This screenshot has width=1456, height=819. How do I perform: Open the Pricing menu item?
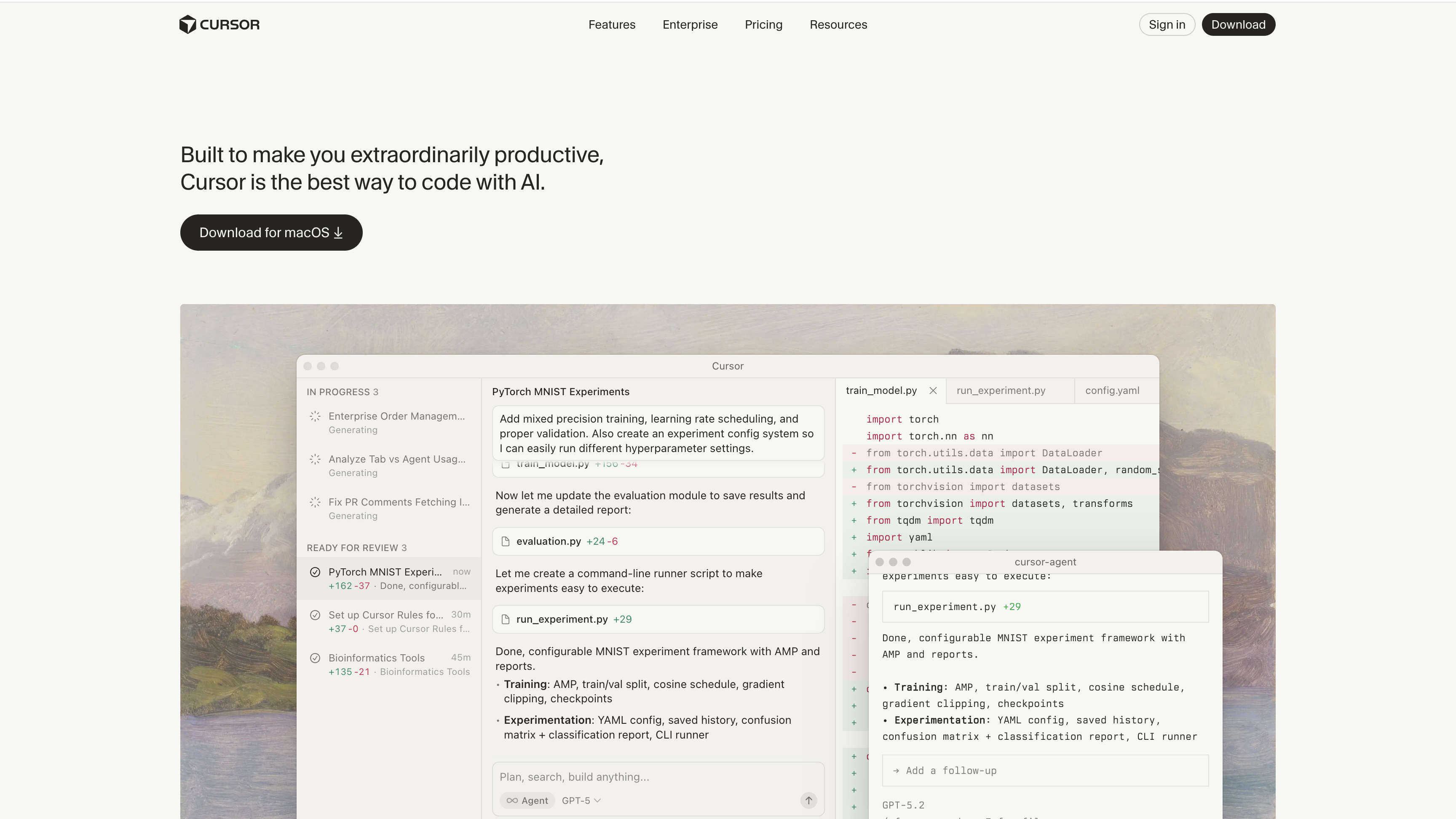764,24
